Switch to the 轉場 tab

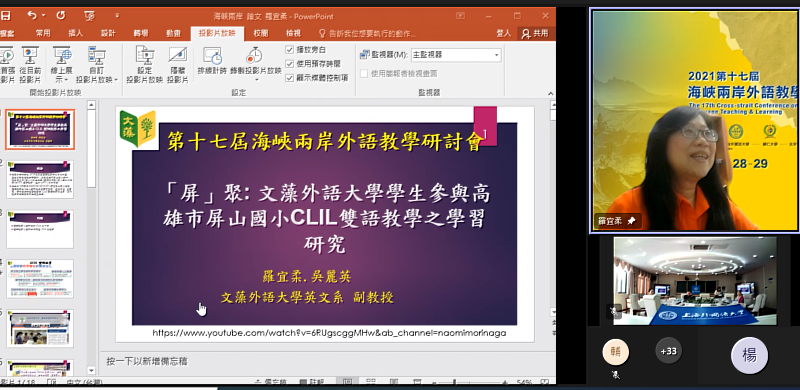click(141, 33)
